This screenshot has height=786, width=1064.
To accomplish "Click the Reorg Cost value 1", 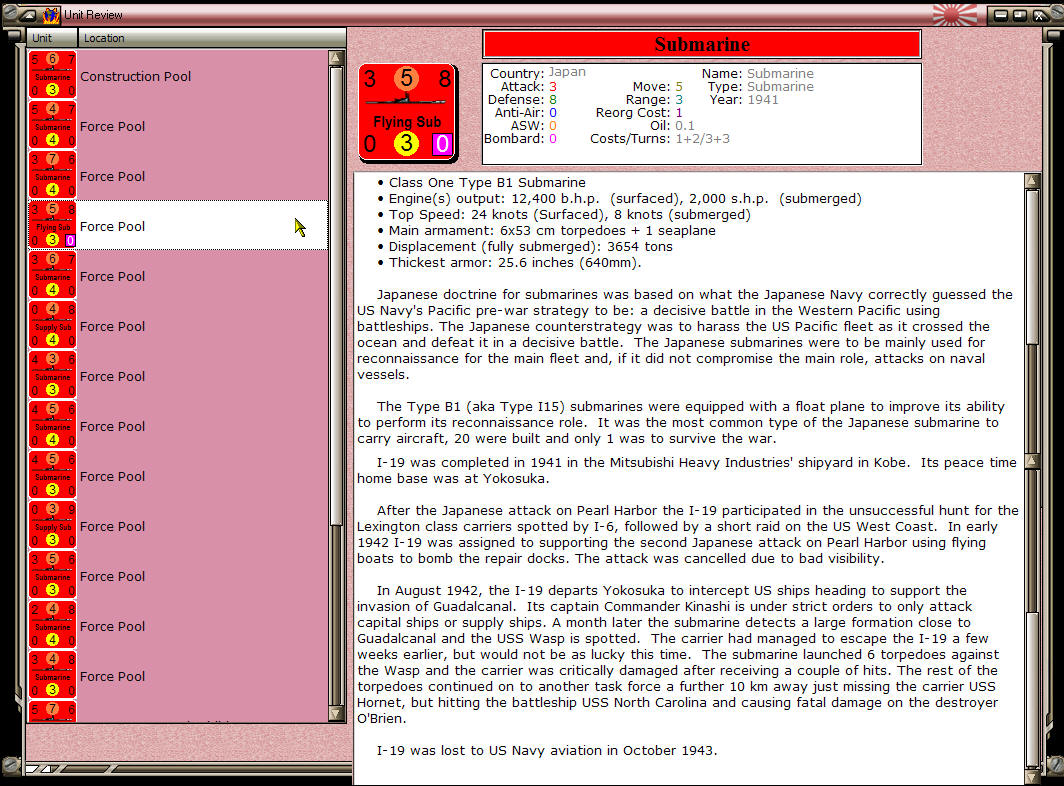I will coord(679,113).
